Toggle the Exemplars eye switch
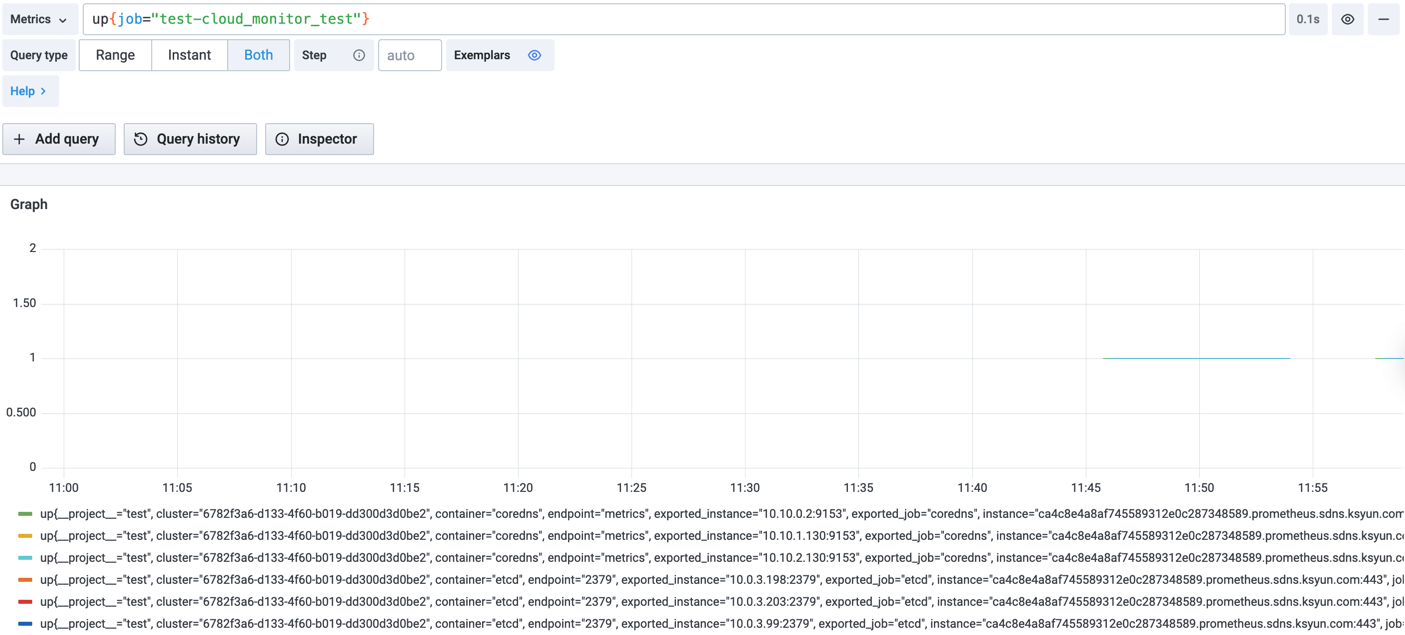This screenshot has height=635, width=1405. tap(535, 55)
